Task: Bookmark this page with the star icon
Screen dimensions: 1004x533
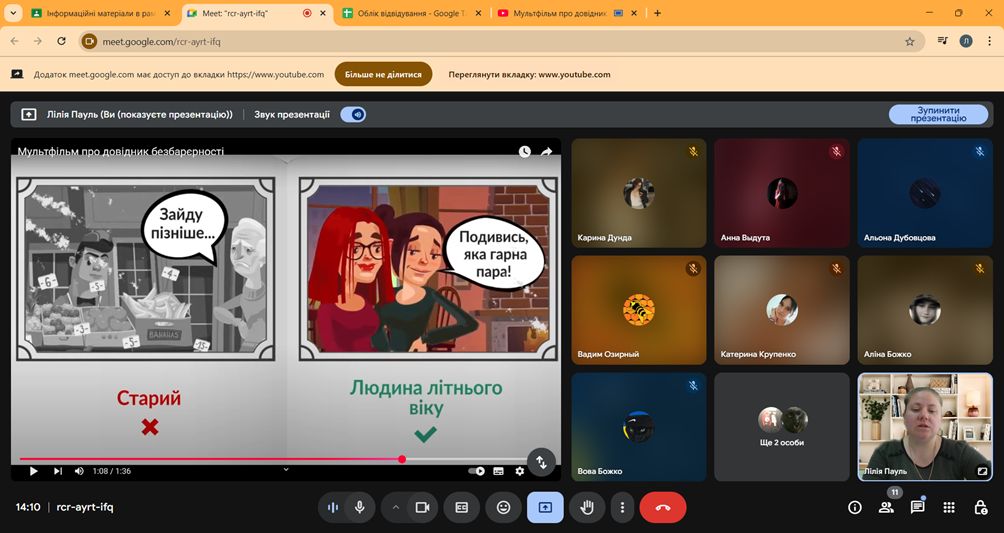Action: [x=909, y=41]
